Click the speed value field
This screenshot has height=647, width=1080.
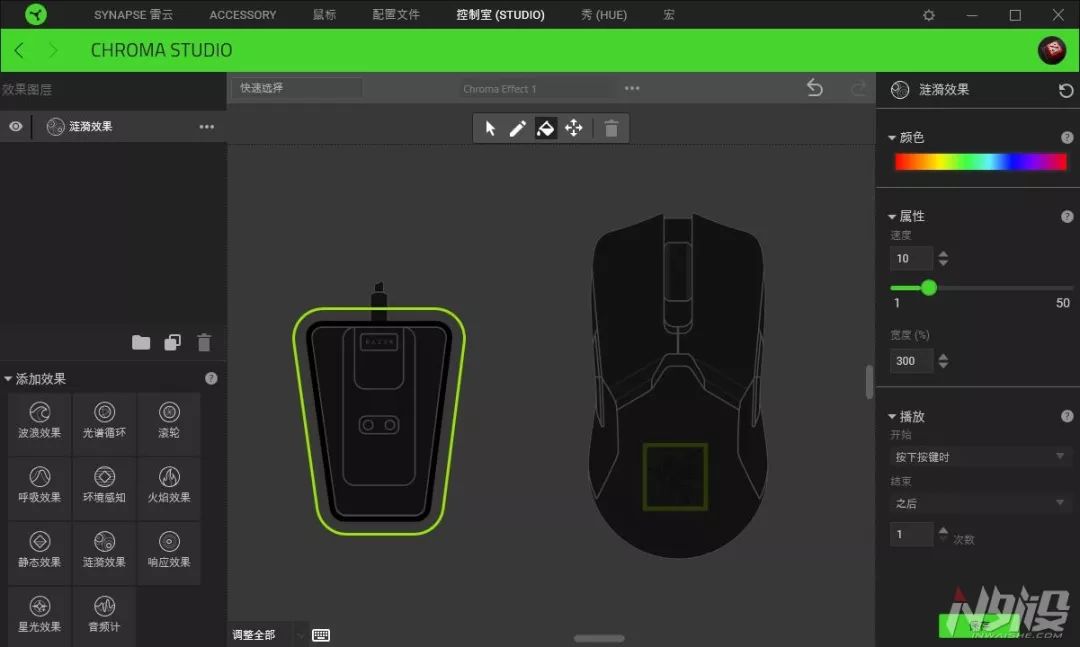point(911,258)
